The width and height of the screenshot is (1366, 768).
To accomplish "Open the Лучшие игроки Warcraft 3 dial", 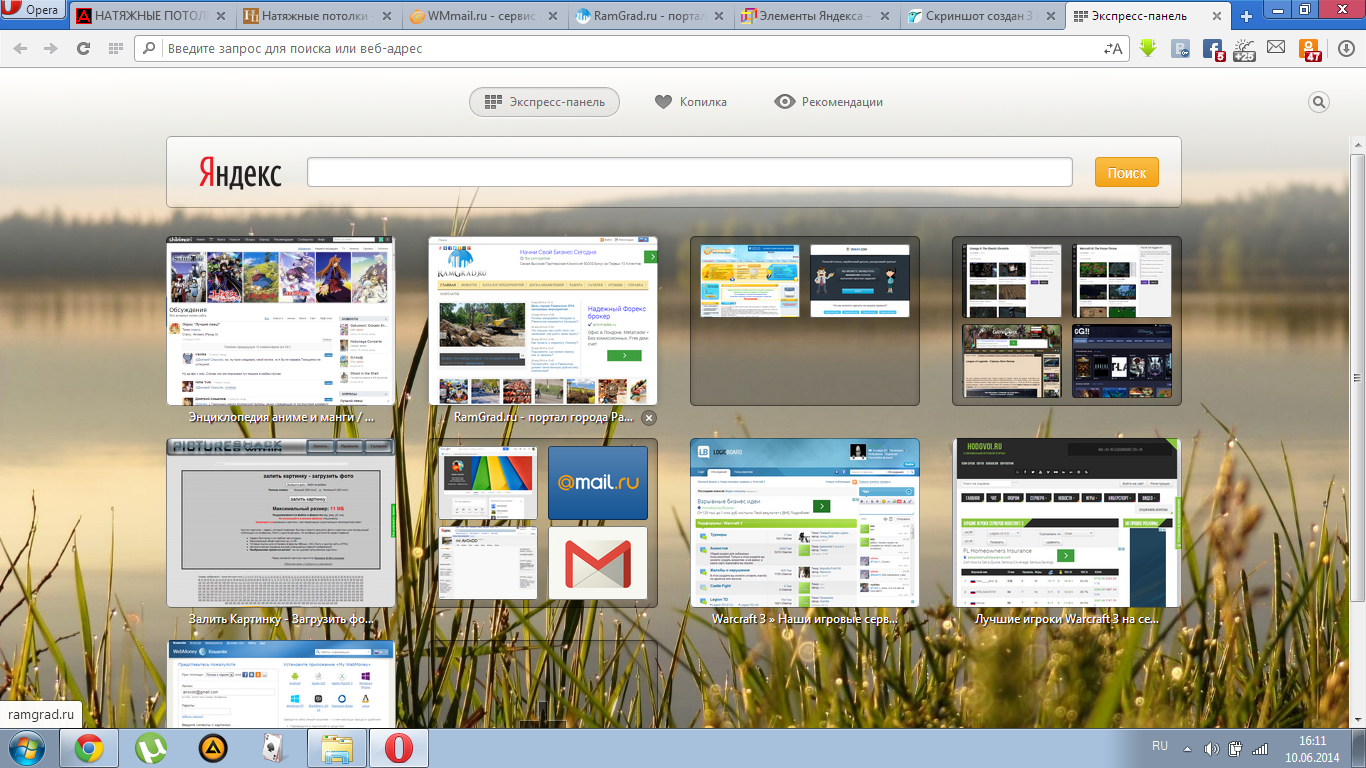I will pyautogui.click(x=1067, y=523).
